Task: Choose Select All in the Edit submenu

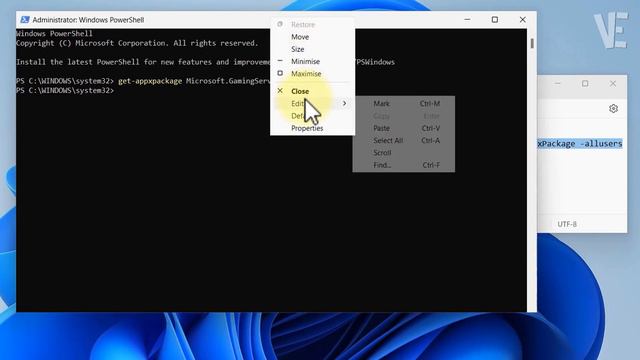Action: click(x=404, y=140)
